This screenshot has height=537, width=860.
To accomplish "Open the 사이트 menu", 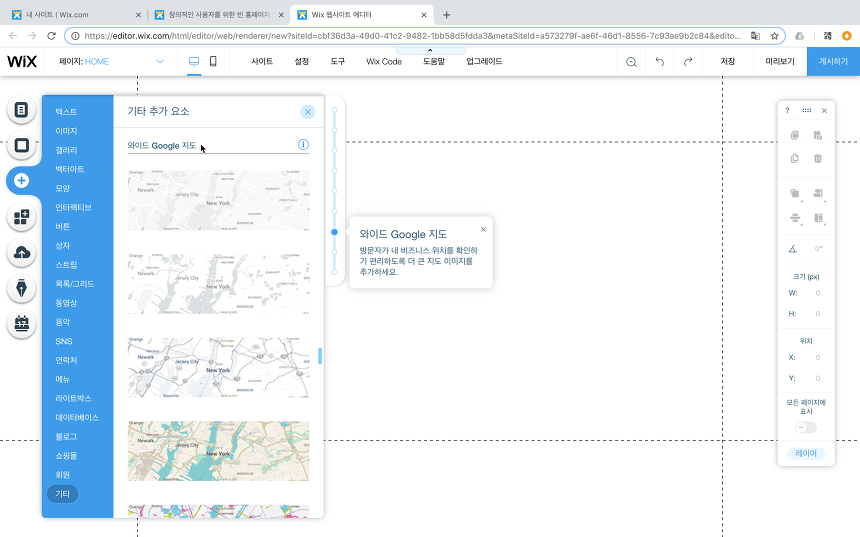I will point(262,61).
